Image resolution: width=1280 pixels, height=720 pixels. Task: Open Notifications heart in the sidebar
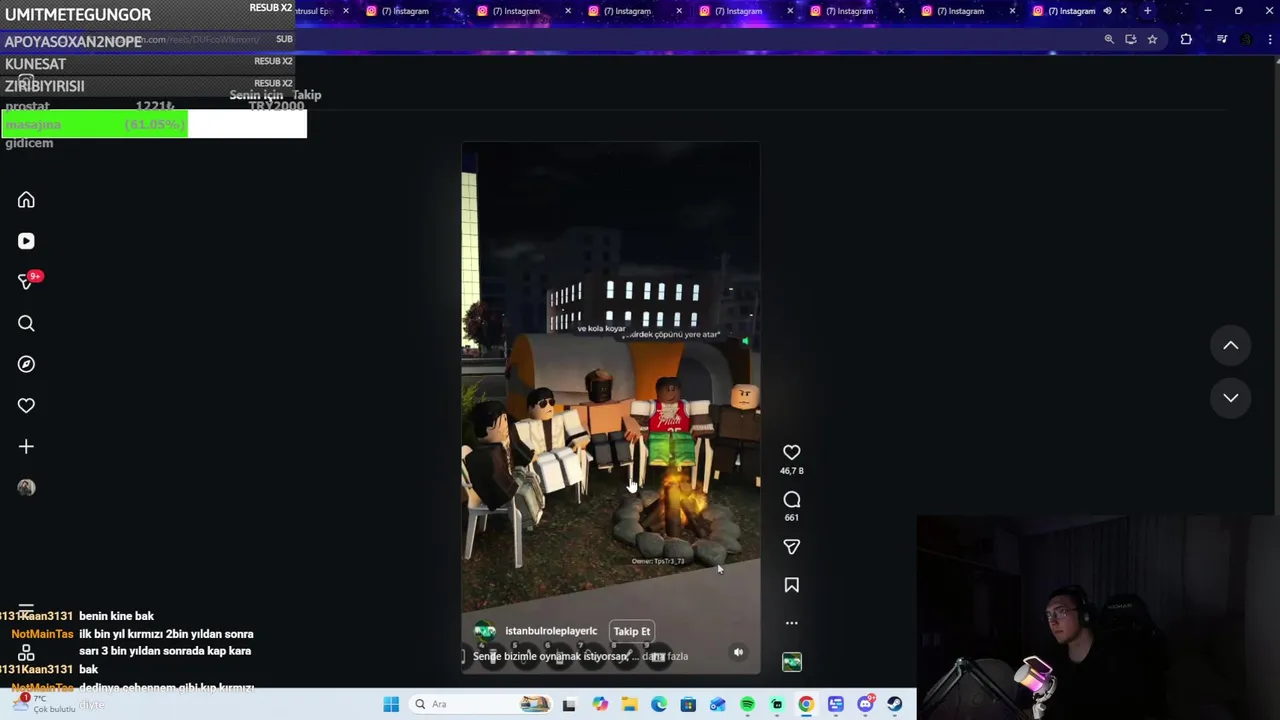26,405
